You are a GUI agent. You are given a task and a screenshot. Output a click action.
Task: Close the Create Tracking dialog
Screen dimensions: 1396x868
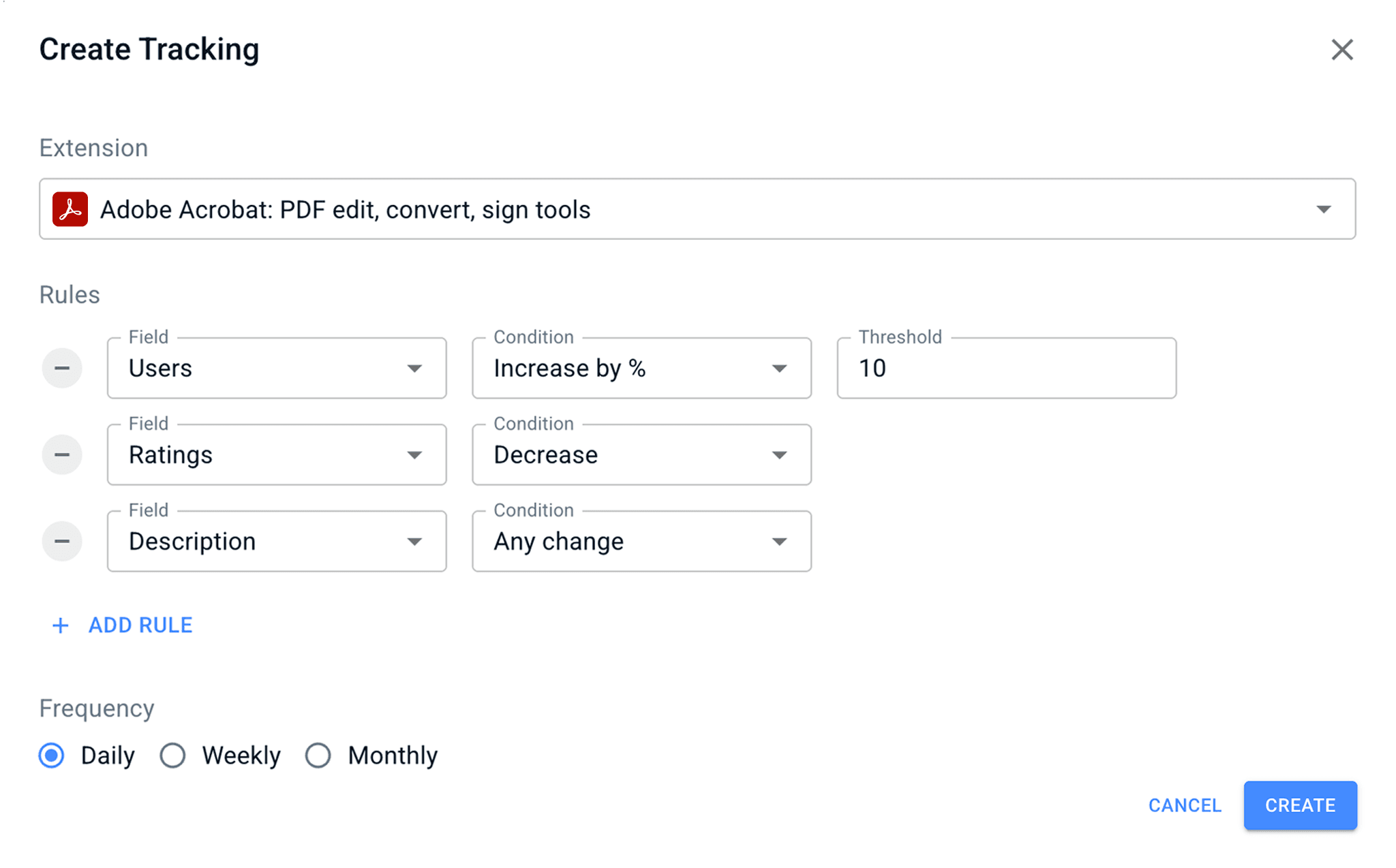coord(1341,49)
